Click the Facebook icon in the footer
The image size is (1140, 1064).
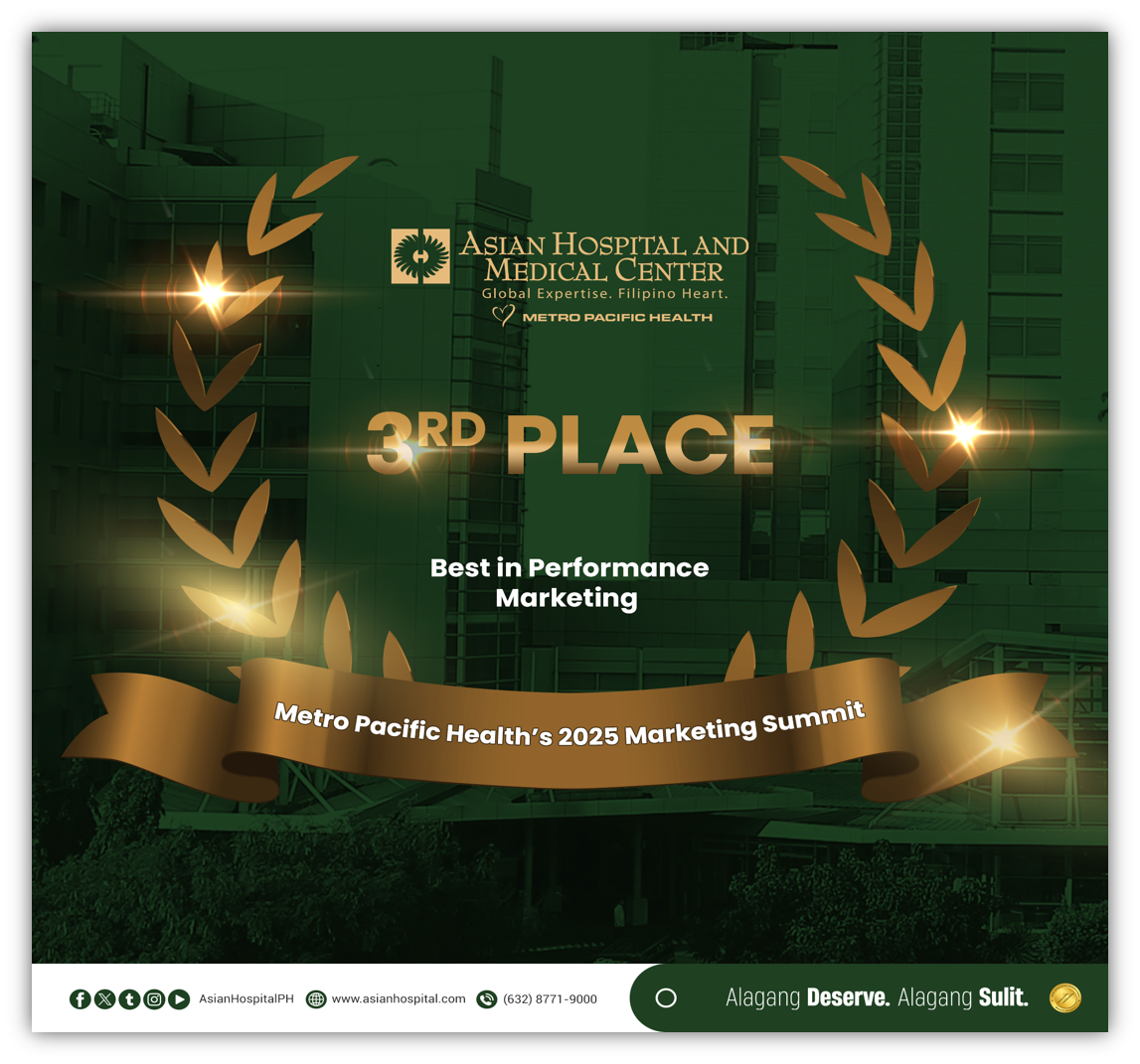click(80, 999)
